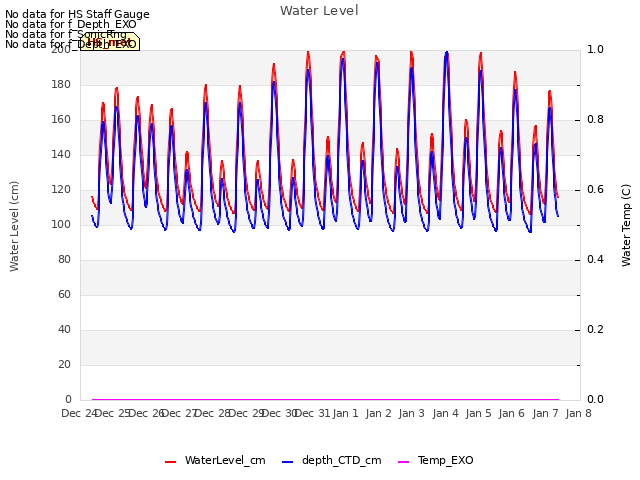This screenshot has height=480, width=640.
Task: Click the Jan 8 x-axis tick label
Action: tap(578, 413)
